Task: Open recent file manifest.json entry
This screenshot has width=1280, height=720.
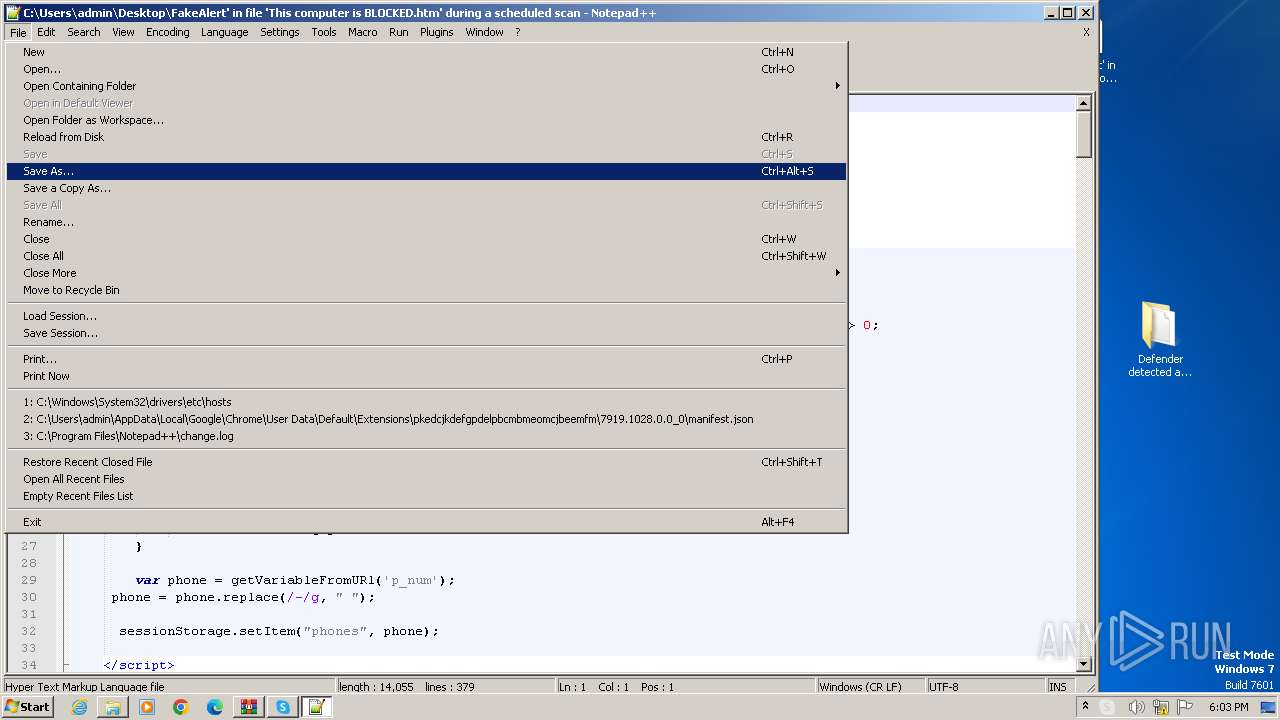Action: 427,419
